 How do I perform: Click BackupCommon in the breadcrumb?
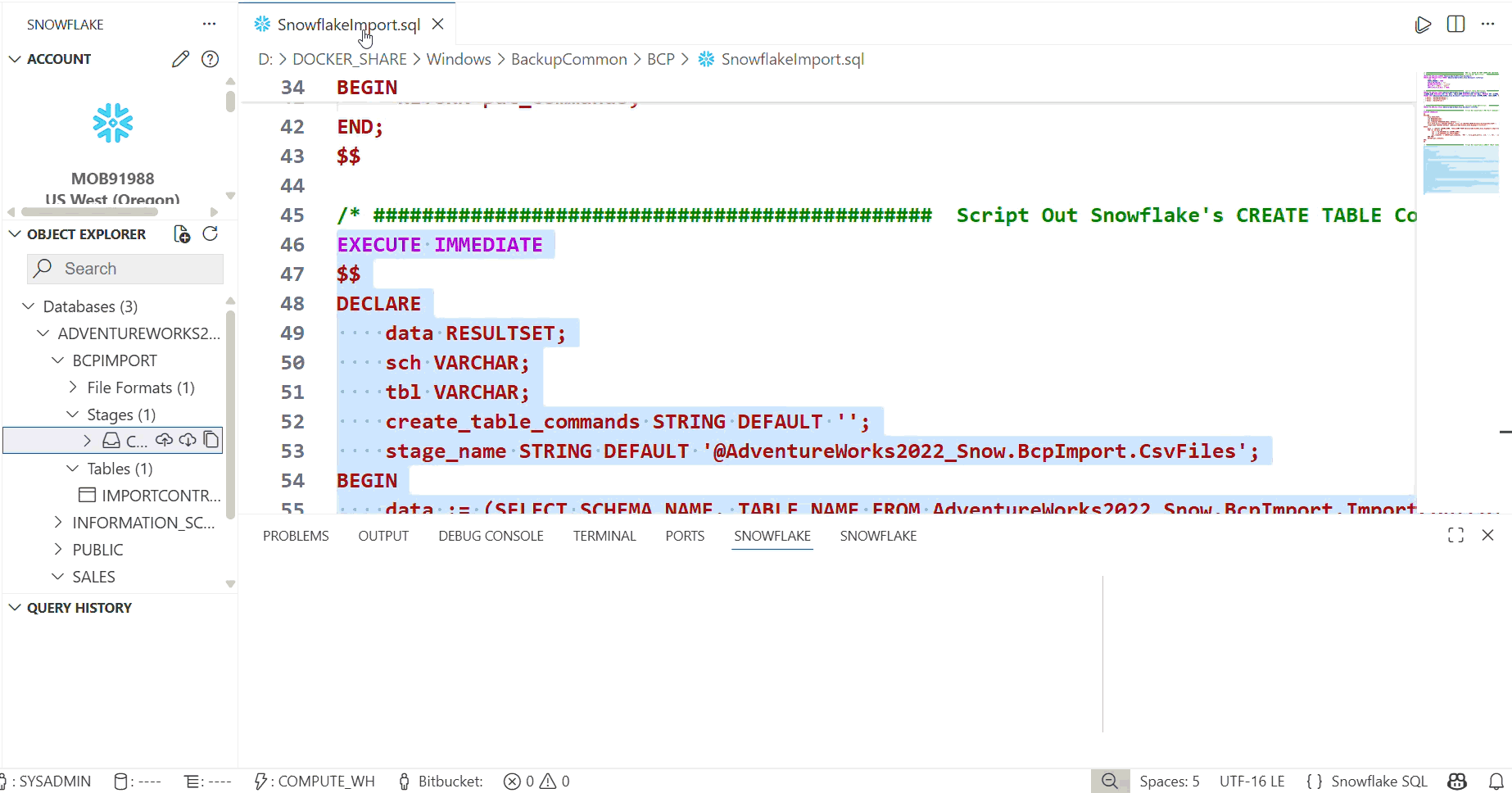(569, 59)
